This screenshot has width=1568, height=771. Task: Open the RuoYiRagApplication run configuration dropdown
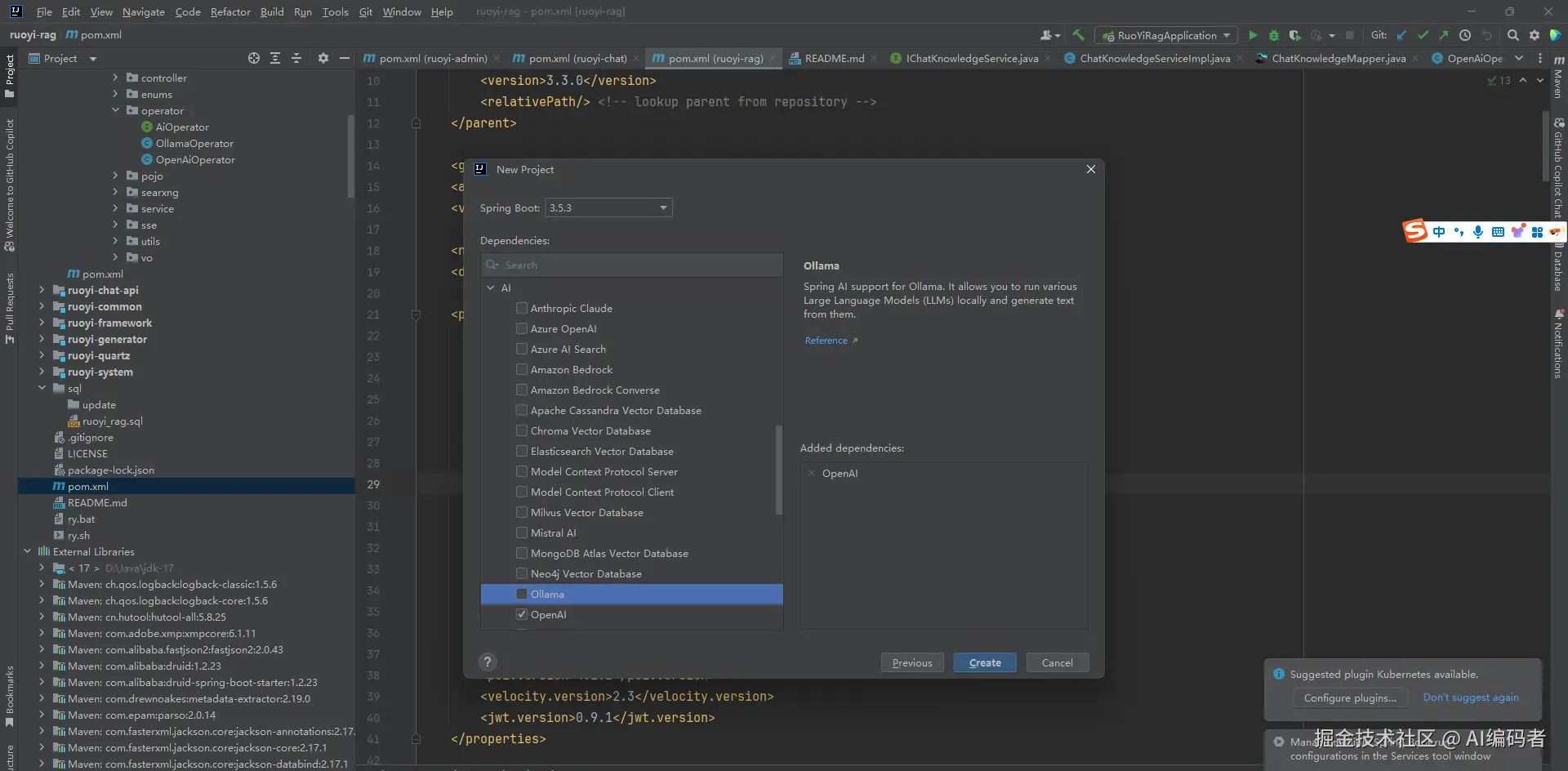(x=1167, y=35)
